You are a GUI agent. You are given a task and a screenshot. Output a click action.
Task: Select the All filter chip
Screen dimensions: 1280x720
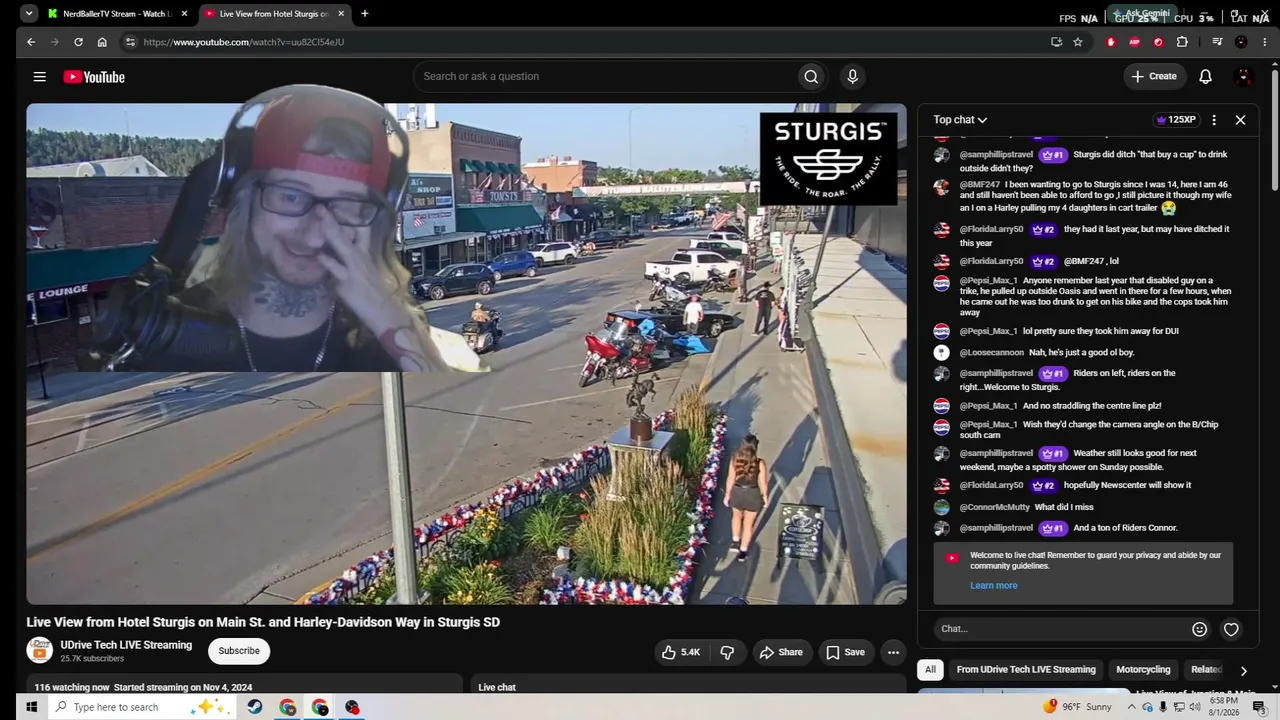coord(930,670)
